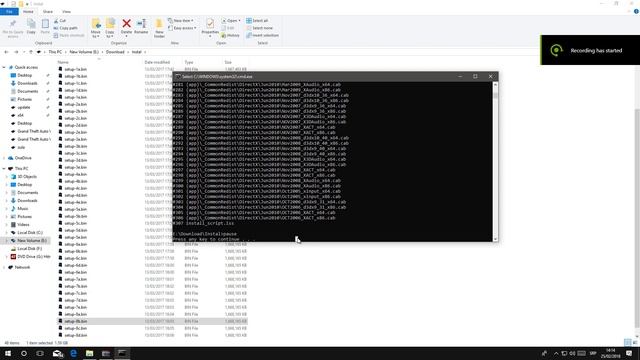Create a New folder

(x=159, y=29)
